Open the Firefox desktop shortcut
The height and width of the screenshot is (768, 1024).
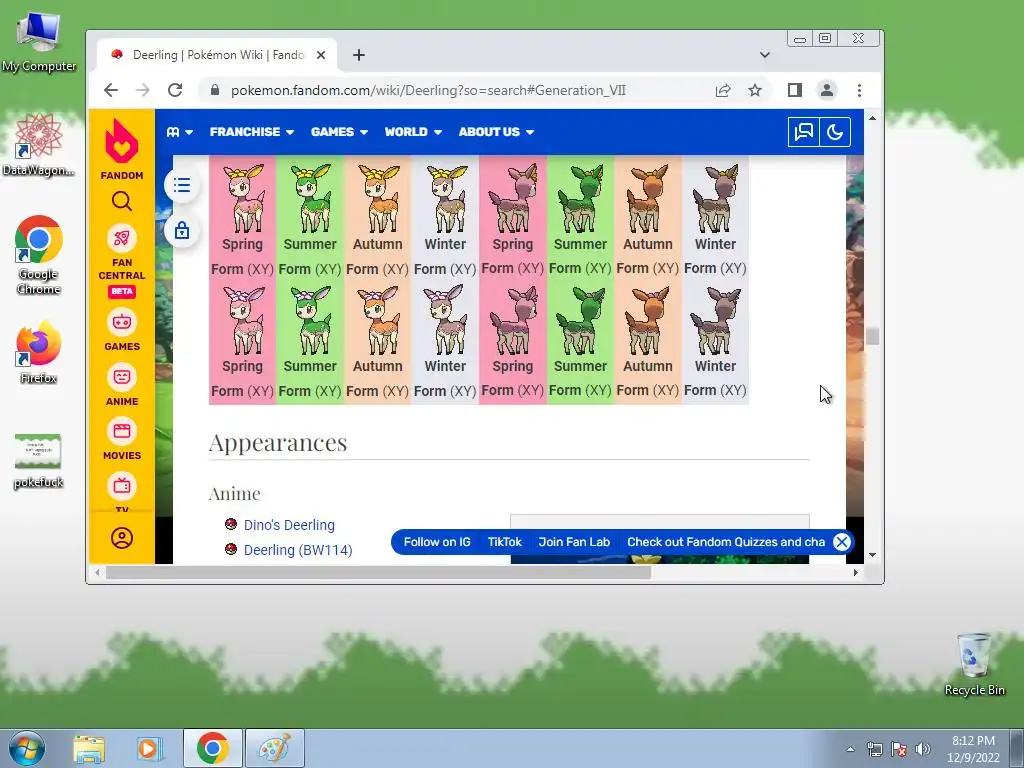click(38, 353)
